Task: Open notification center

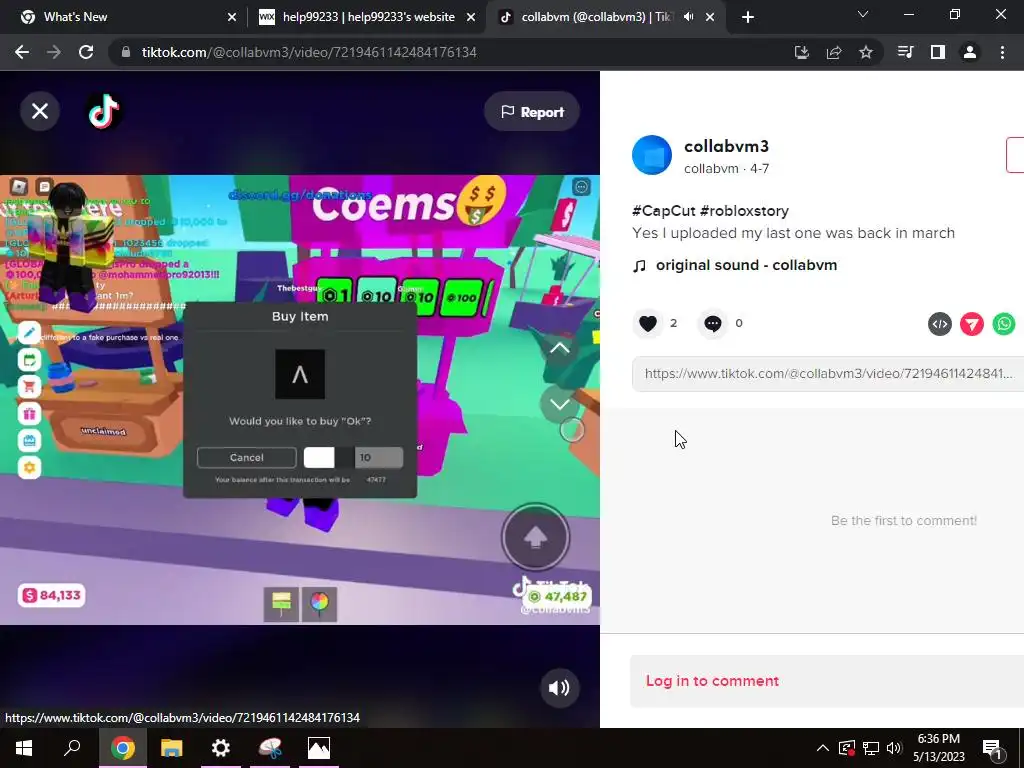Action: click(993, 748)
